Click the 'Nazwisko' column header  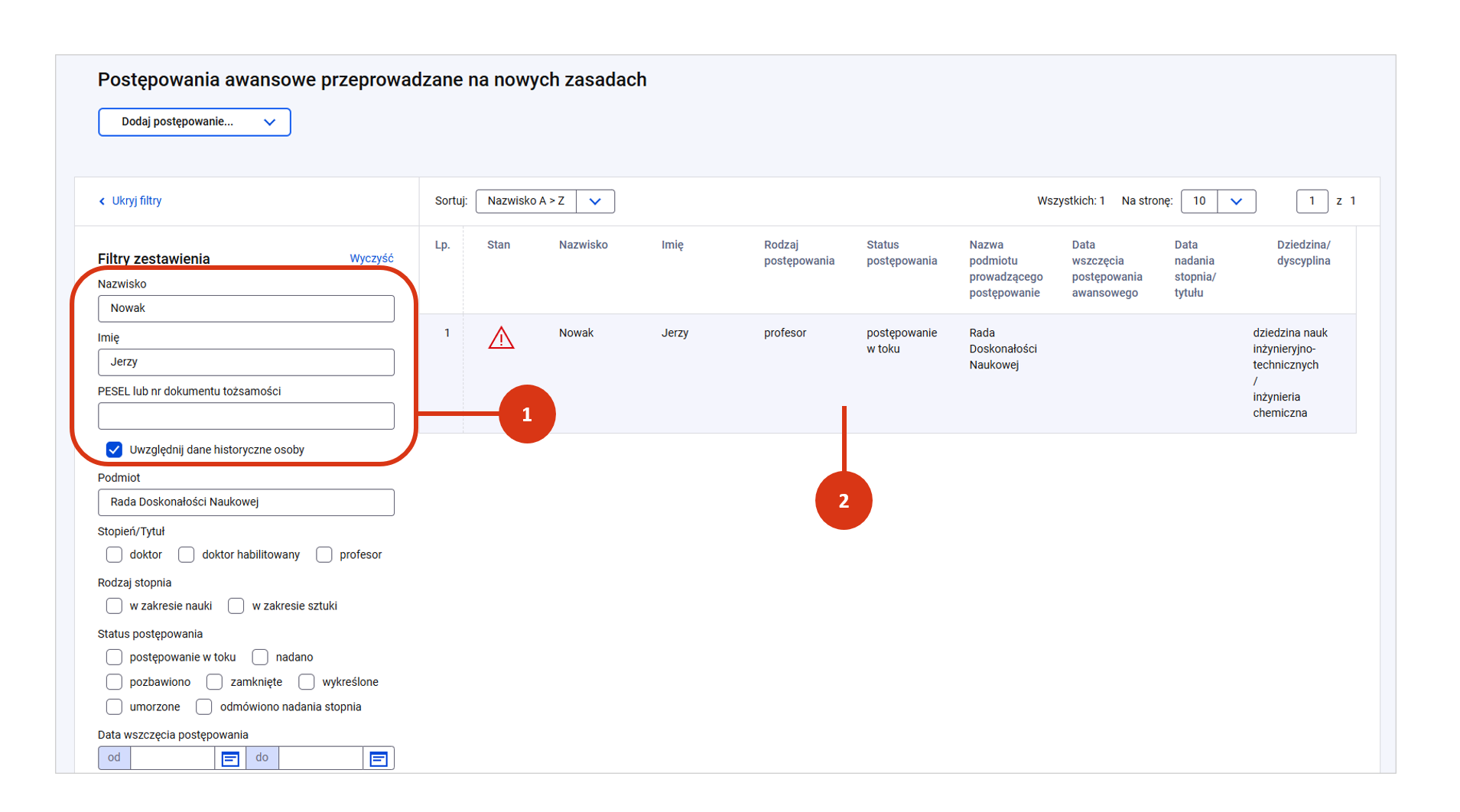(x=583, y=245)
